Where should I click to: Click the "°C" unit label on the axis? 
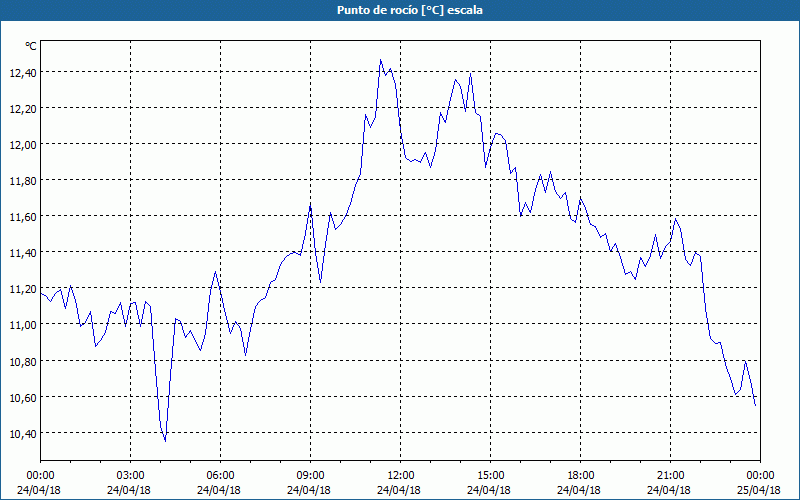(31, 46)
